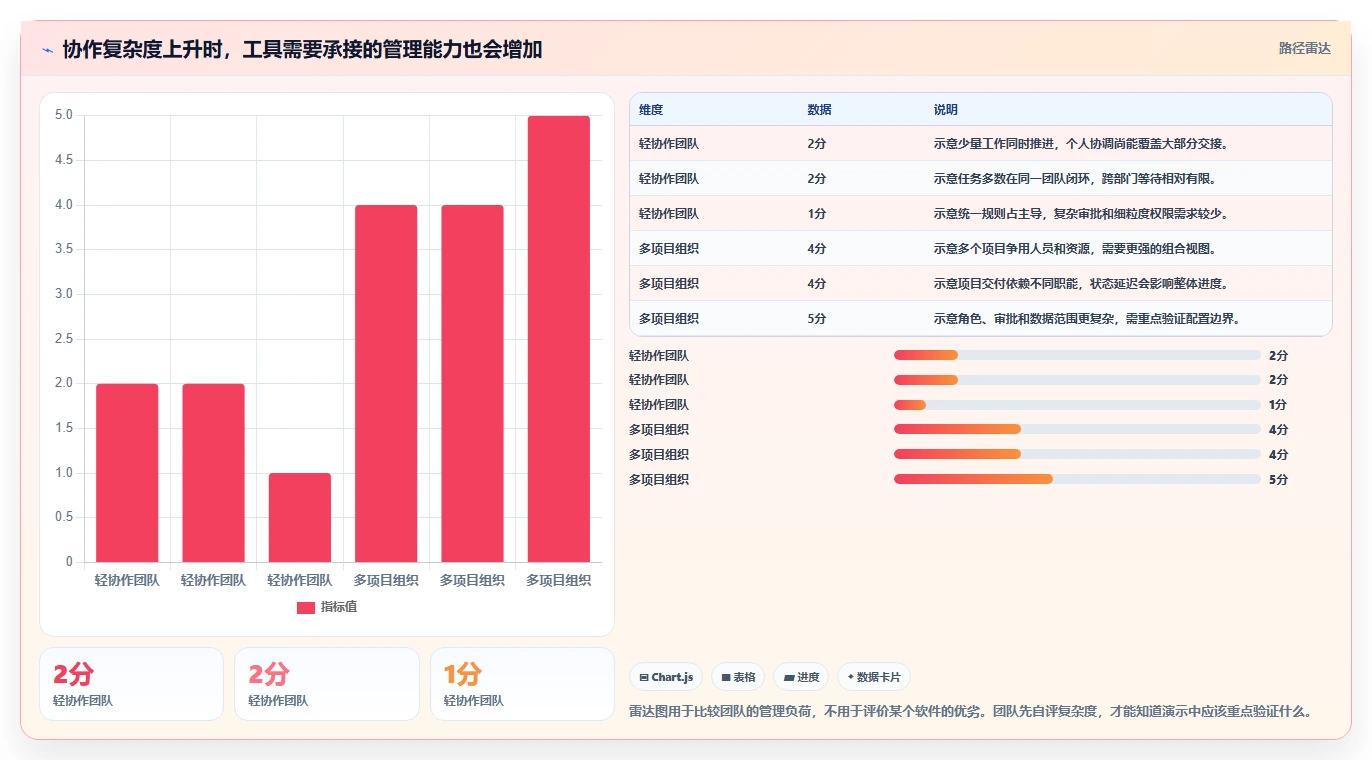Click the 1分 value after its progress bar

click(x=1278, y=405)
